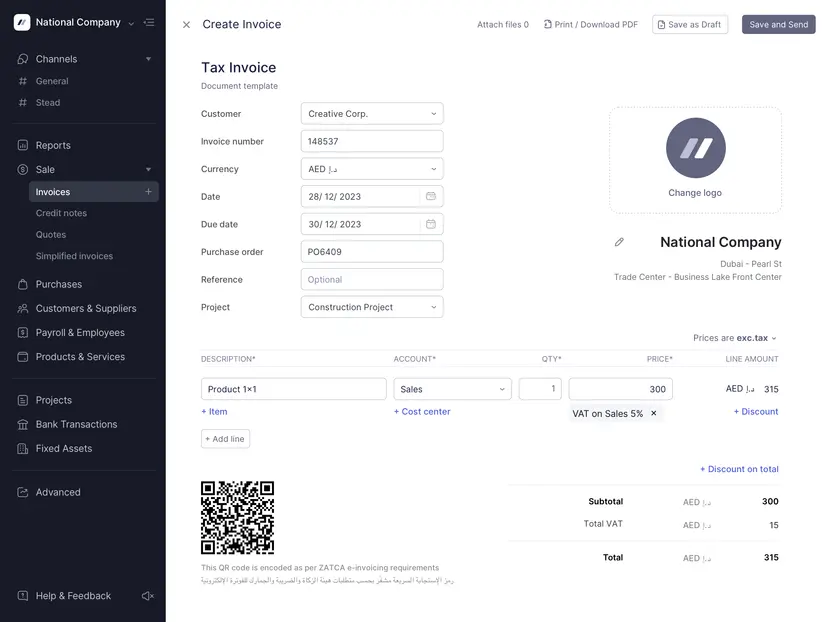The height and width of the screenshot is (622, 828).
Task: Click the General channel hash icon
Action: (23, 81)
